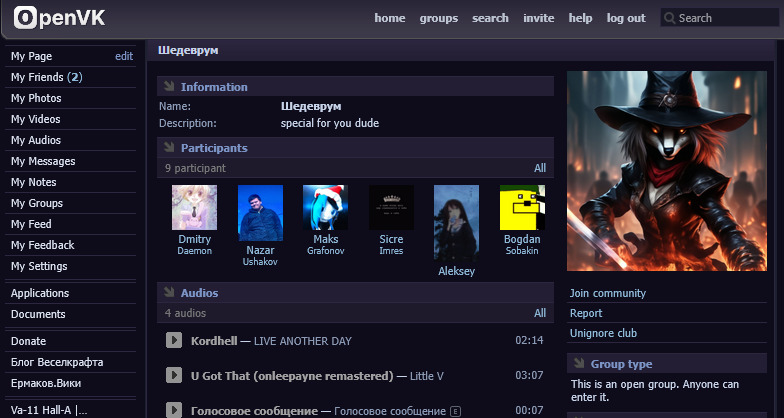Open My Messages in the sidebar
The width and height of the screenshot is (784, 418).
[x=43, y=161]
